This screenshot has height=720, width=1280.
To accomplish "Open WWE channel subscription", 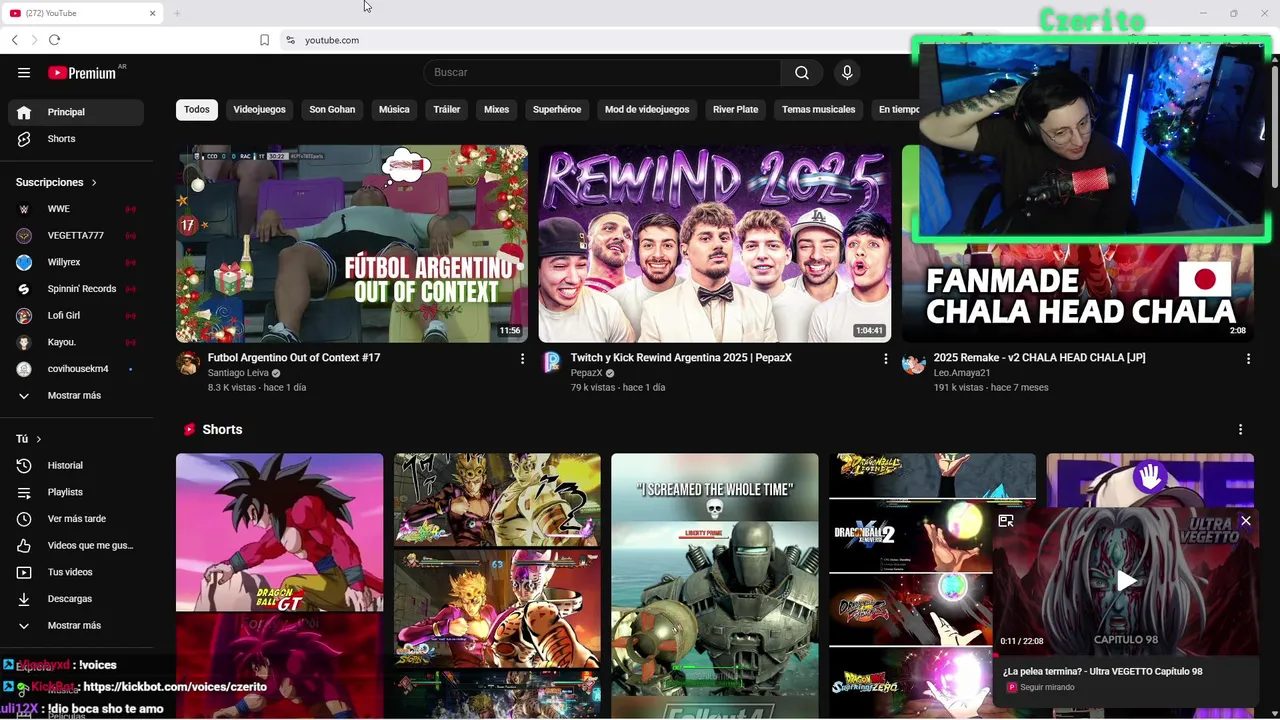I will [76, 209].
